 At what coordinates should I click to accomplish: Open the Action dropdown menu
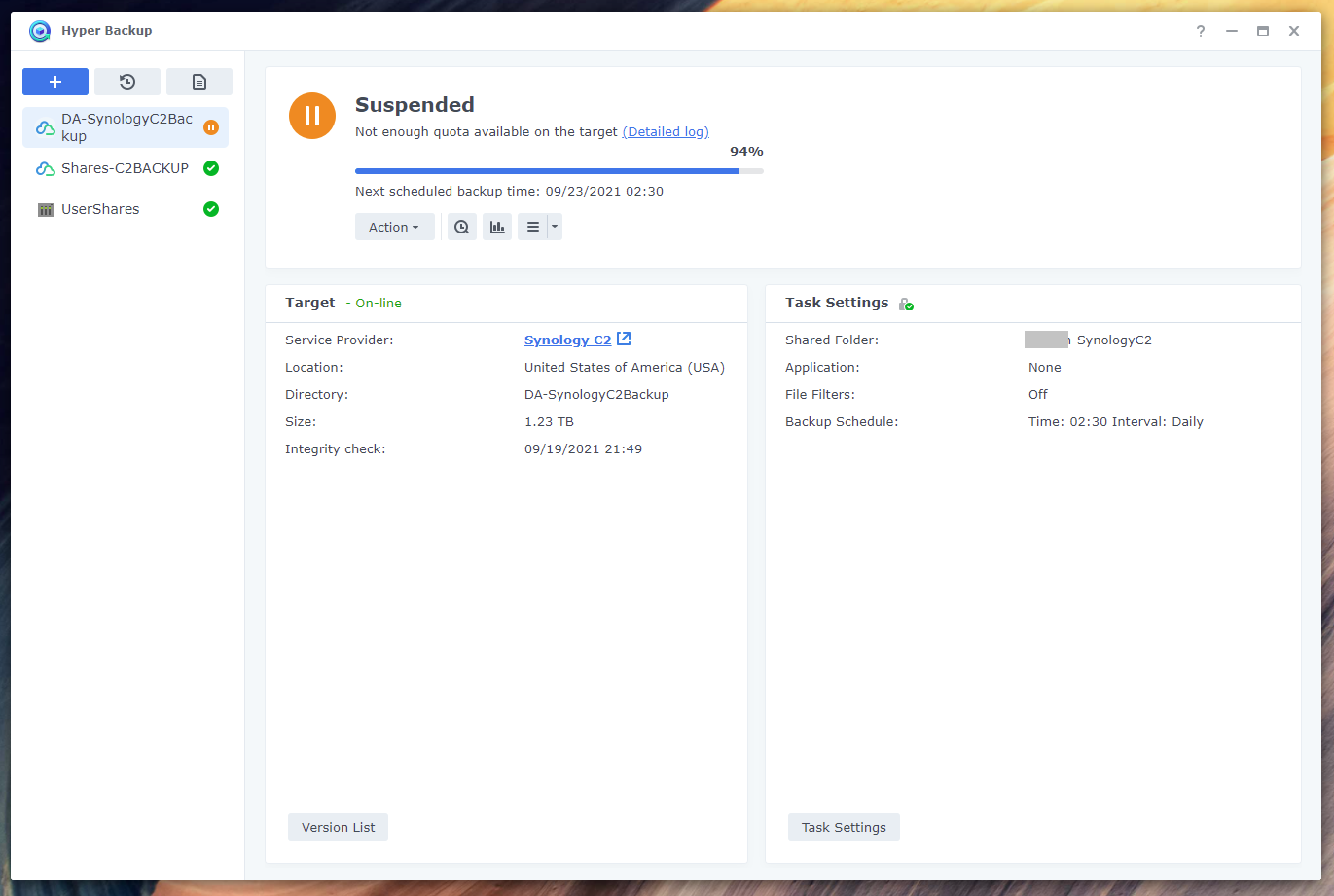pyautogui.click(x=394, y=227)
